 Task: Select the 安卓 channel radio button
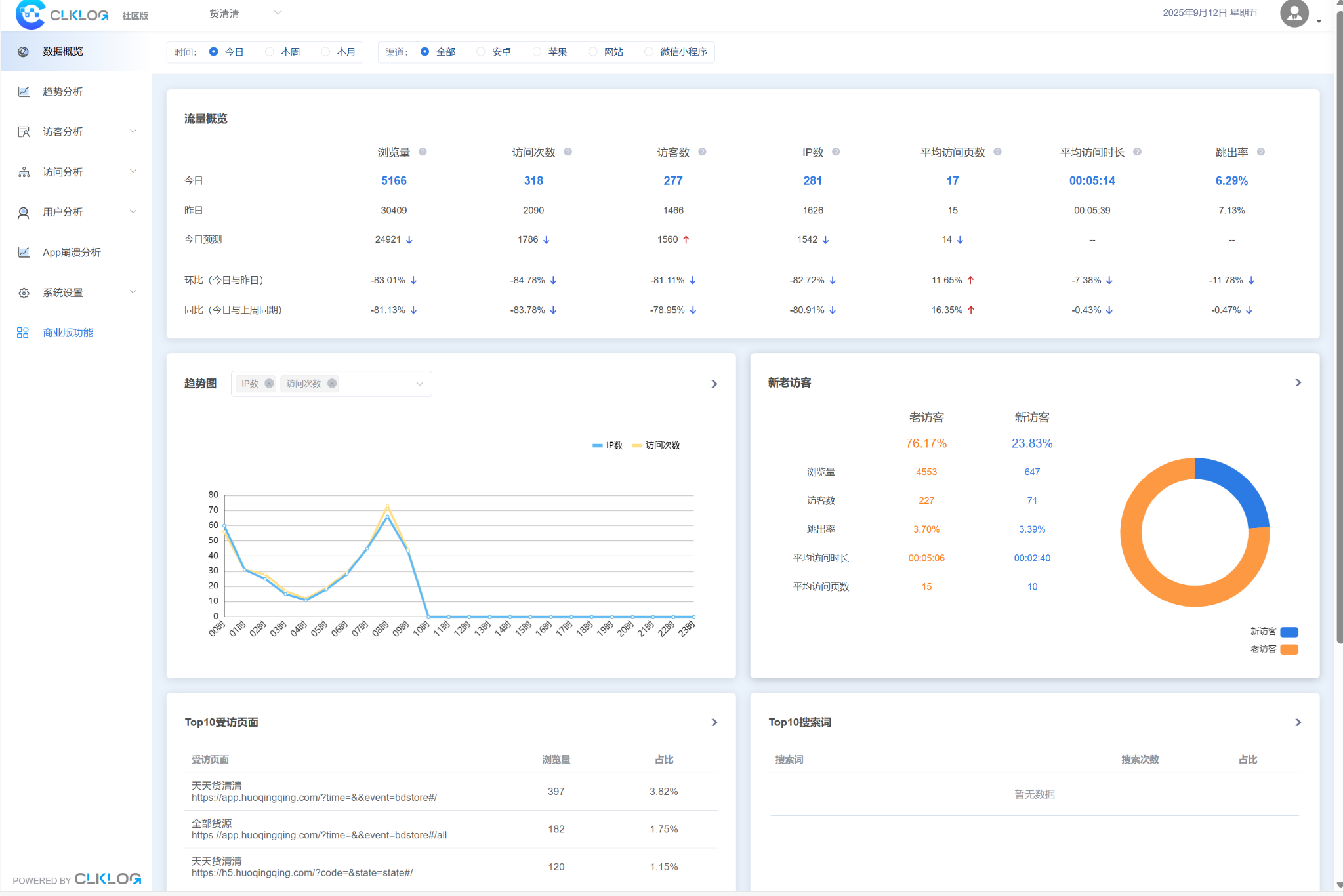click(481, 52)
